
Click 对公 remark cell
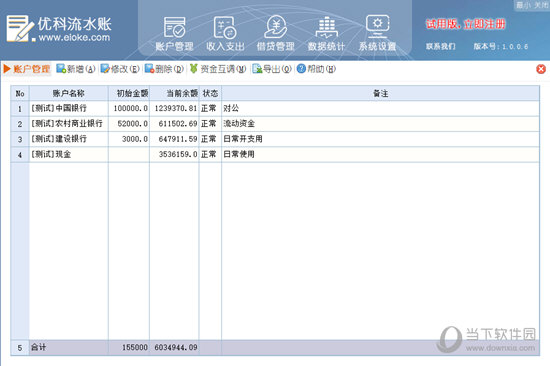point(381,108)
